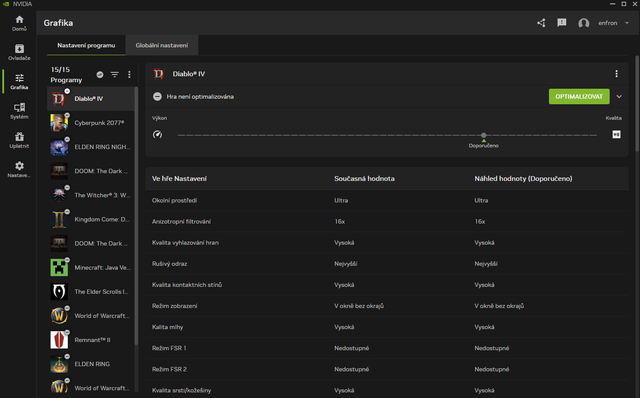This screenshot has width=640, height=398.
Task: Click the Výkon performance gauge icon
Action: click(157, 134)
